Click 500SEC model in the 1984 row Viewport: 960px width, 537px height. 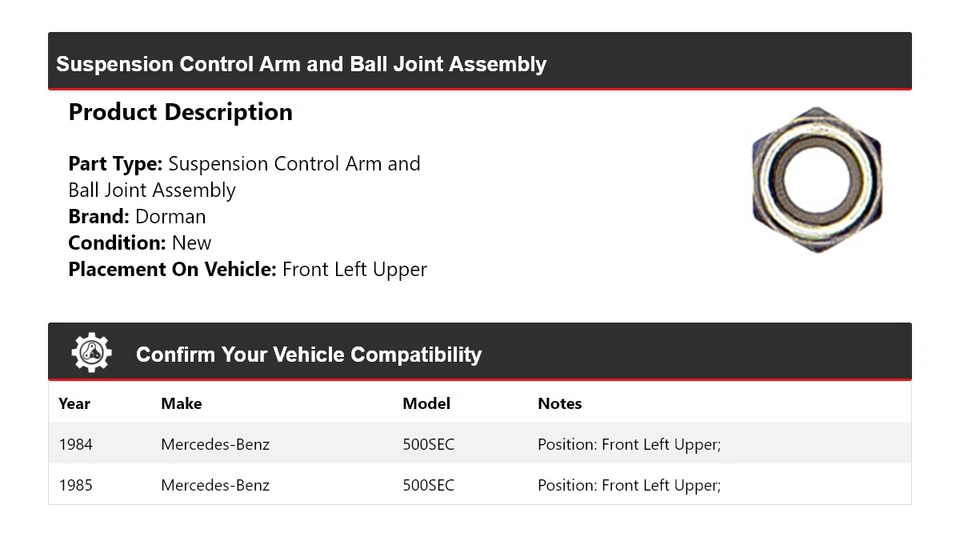pos(428,444)
